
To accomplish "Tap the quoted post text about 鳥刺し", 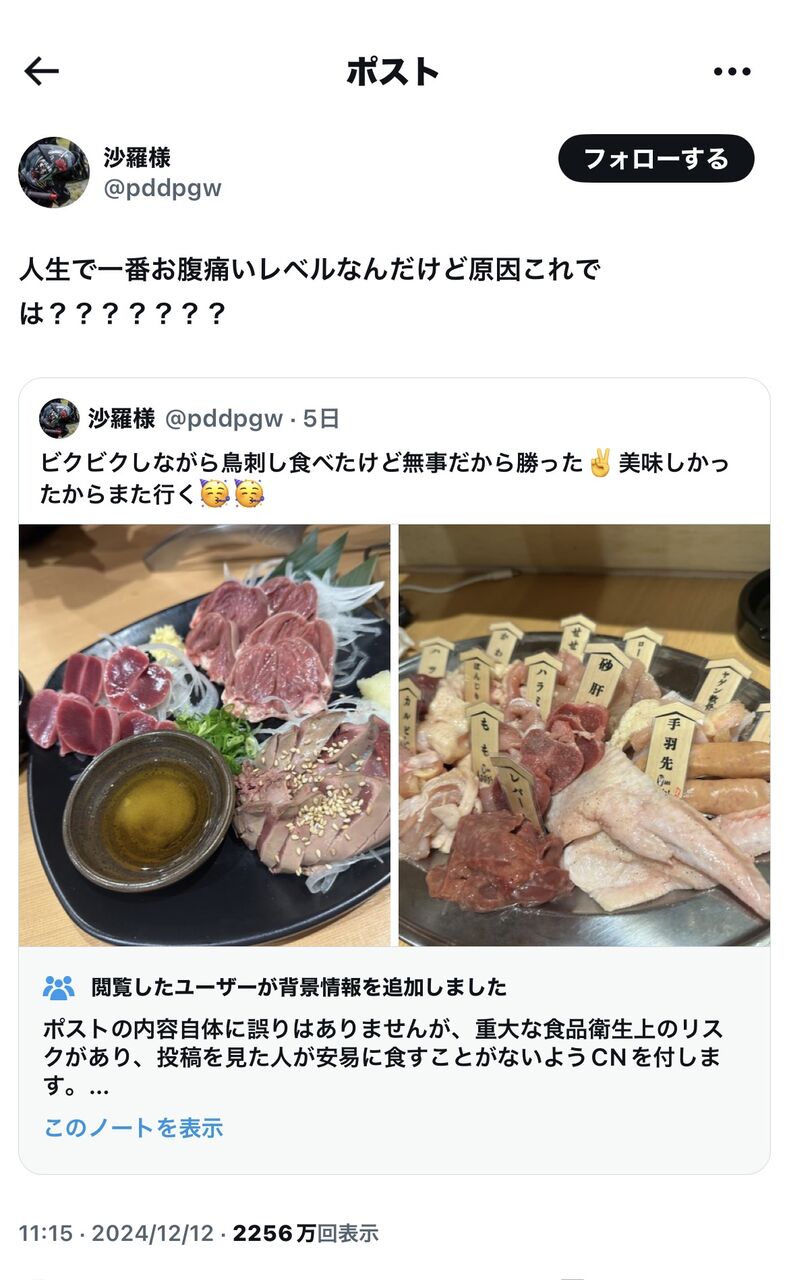I will (x=385, y=479).
